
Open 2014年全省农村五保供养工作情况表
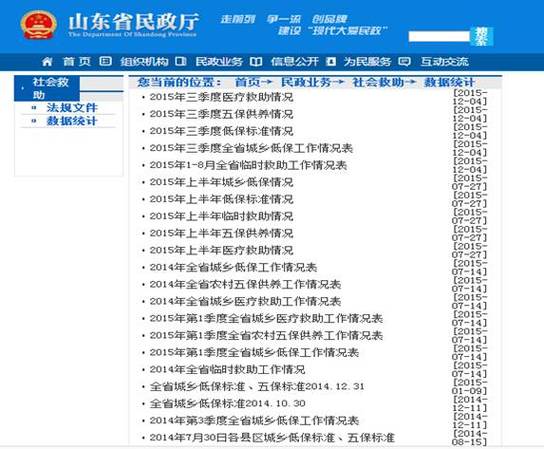[245, 284]
